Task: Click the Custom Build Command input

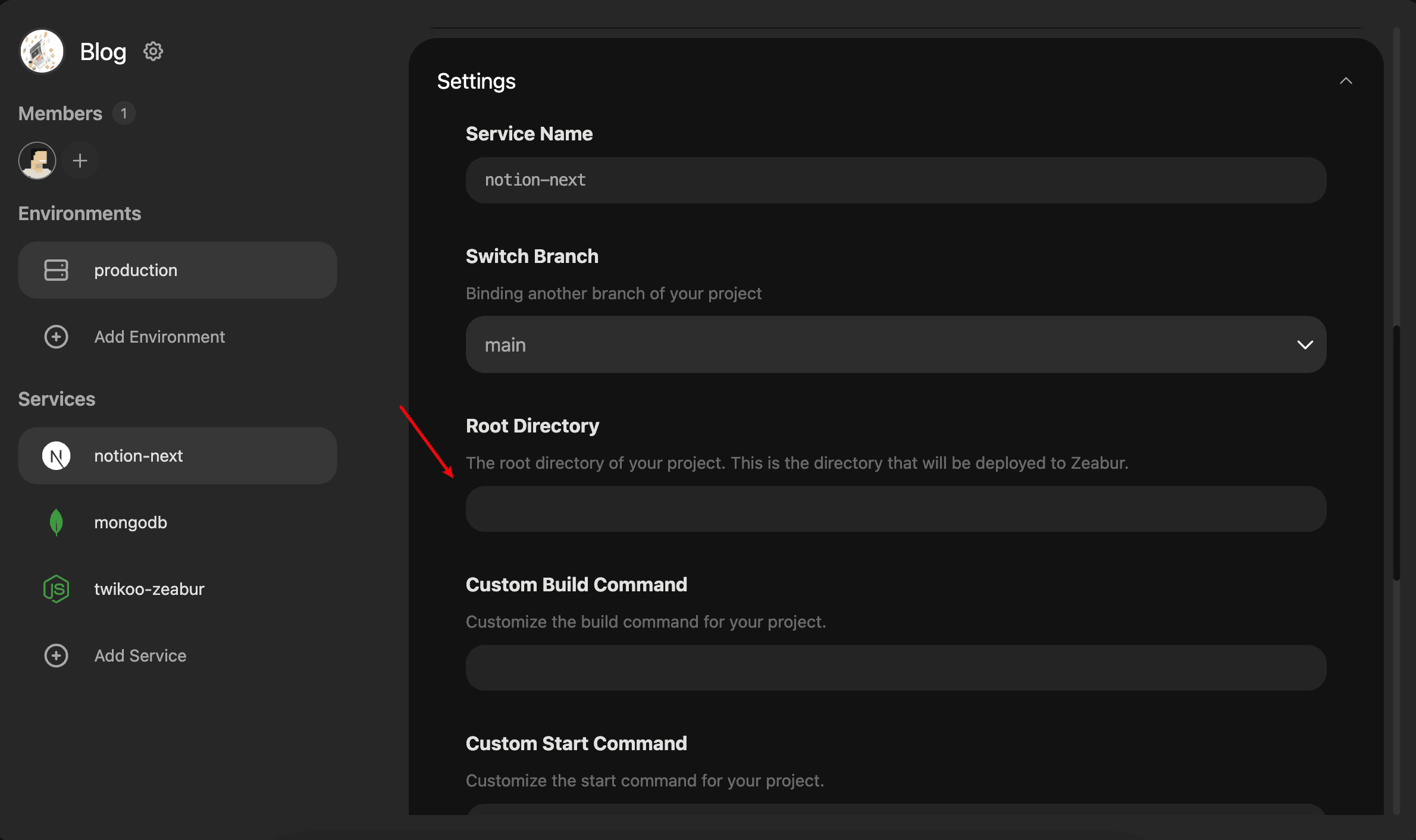Action: click(x=896, y=667)
